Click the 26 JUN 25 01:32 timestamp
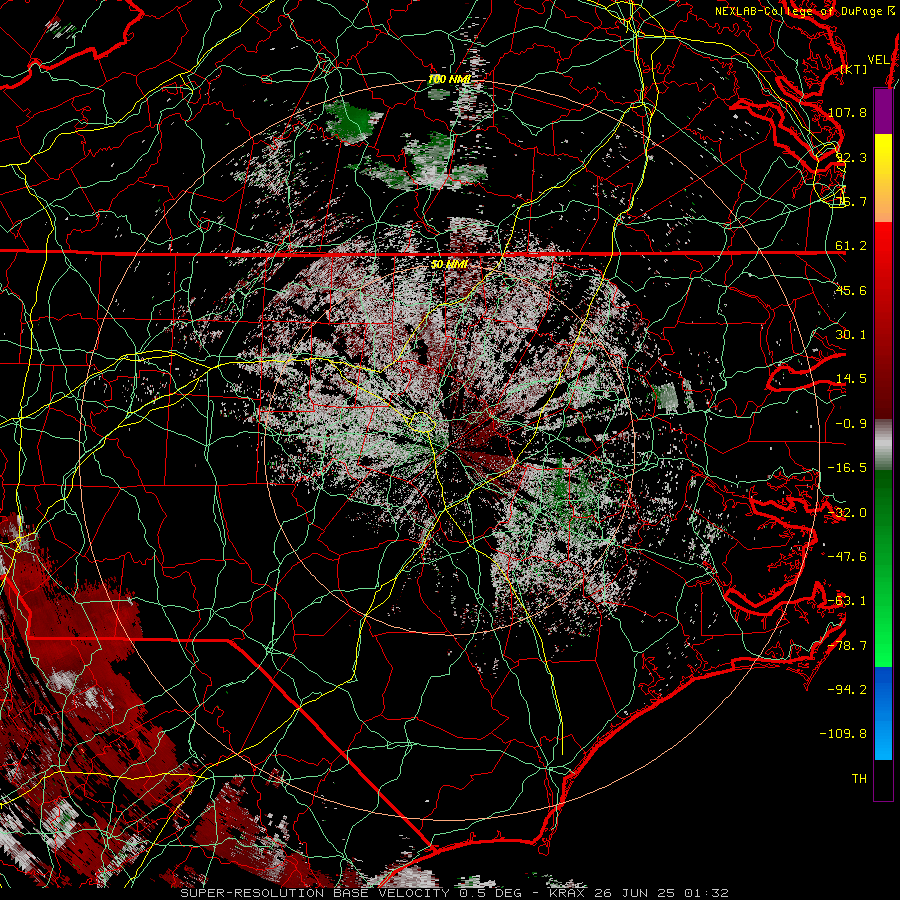900x900 pixels. coord(662,893)
